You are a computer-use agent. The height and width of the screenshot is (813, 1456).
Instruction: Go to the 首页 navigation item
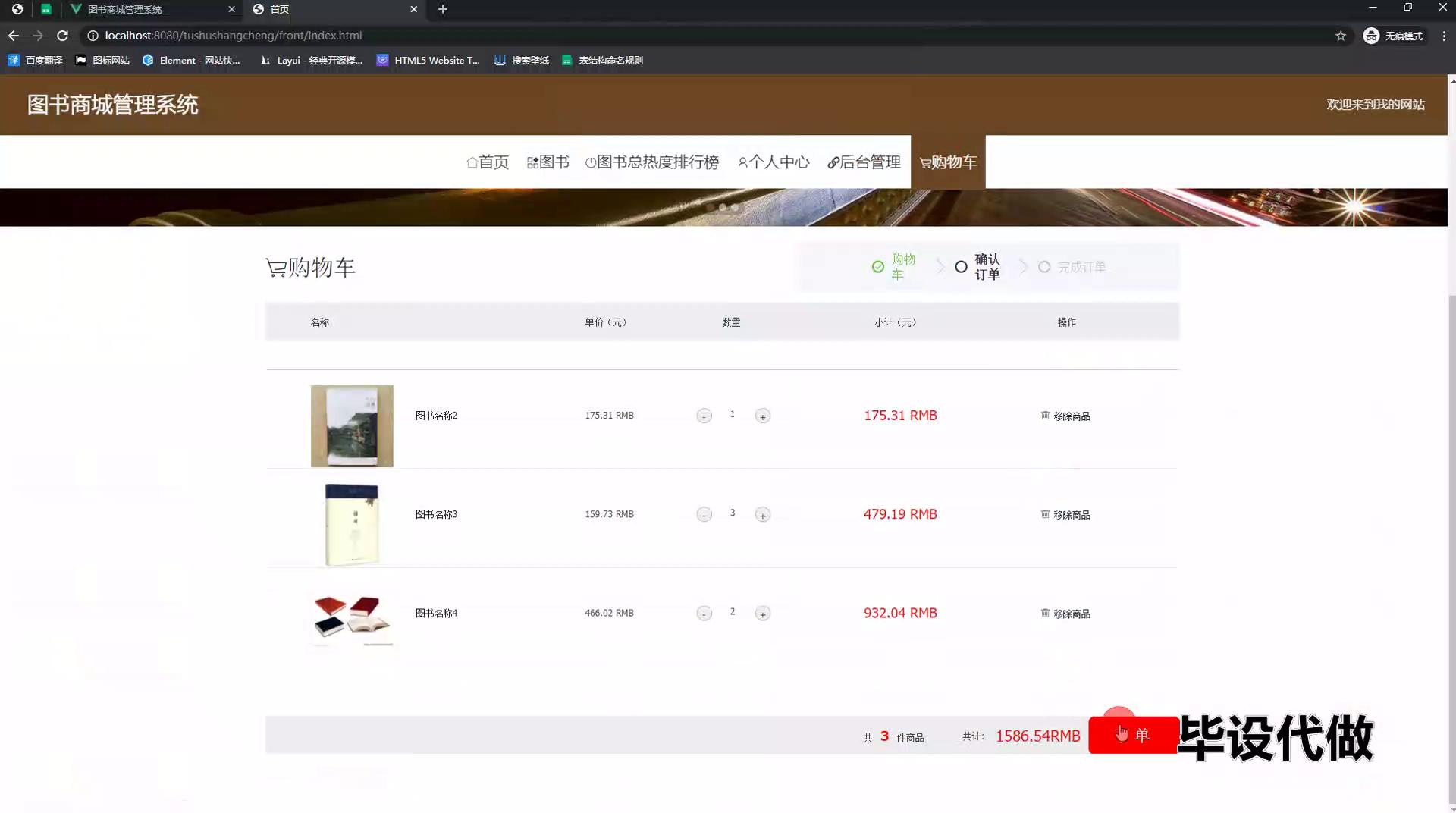(x=488, y=162)
